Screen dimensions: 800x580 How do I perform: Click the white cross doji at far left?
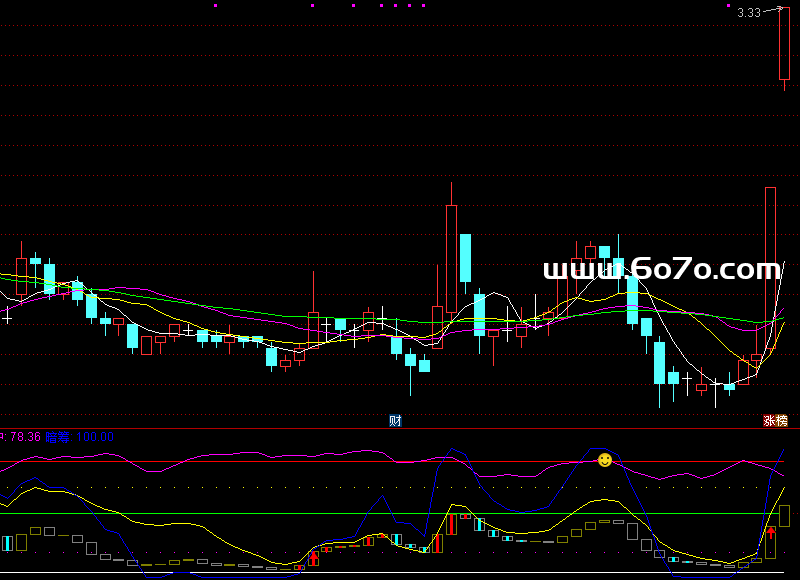pos(8,317)
